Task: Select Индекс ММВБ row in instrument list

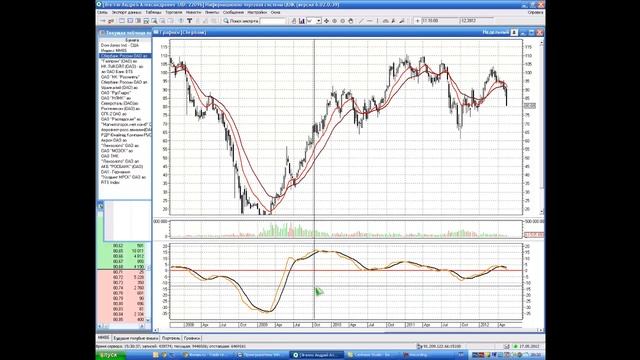Action: point(125,51)
